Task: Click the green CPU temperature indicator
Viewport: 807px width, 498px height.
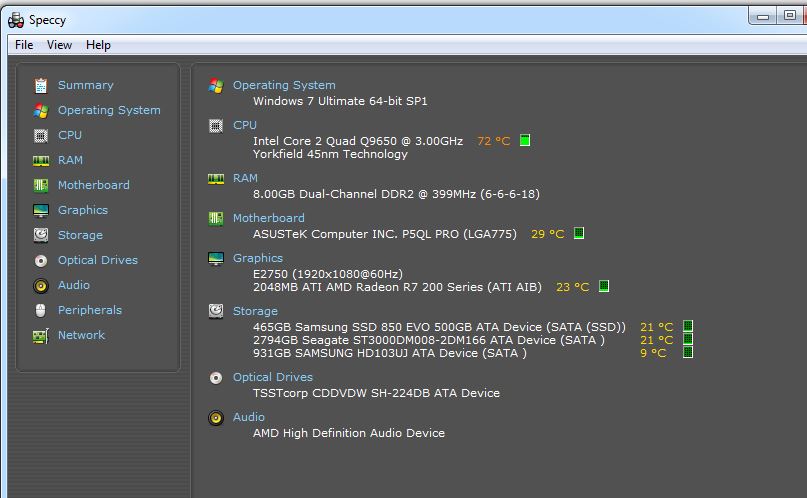Action: pos(525,141)
